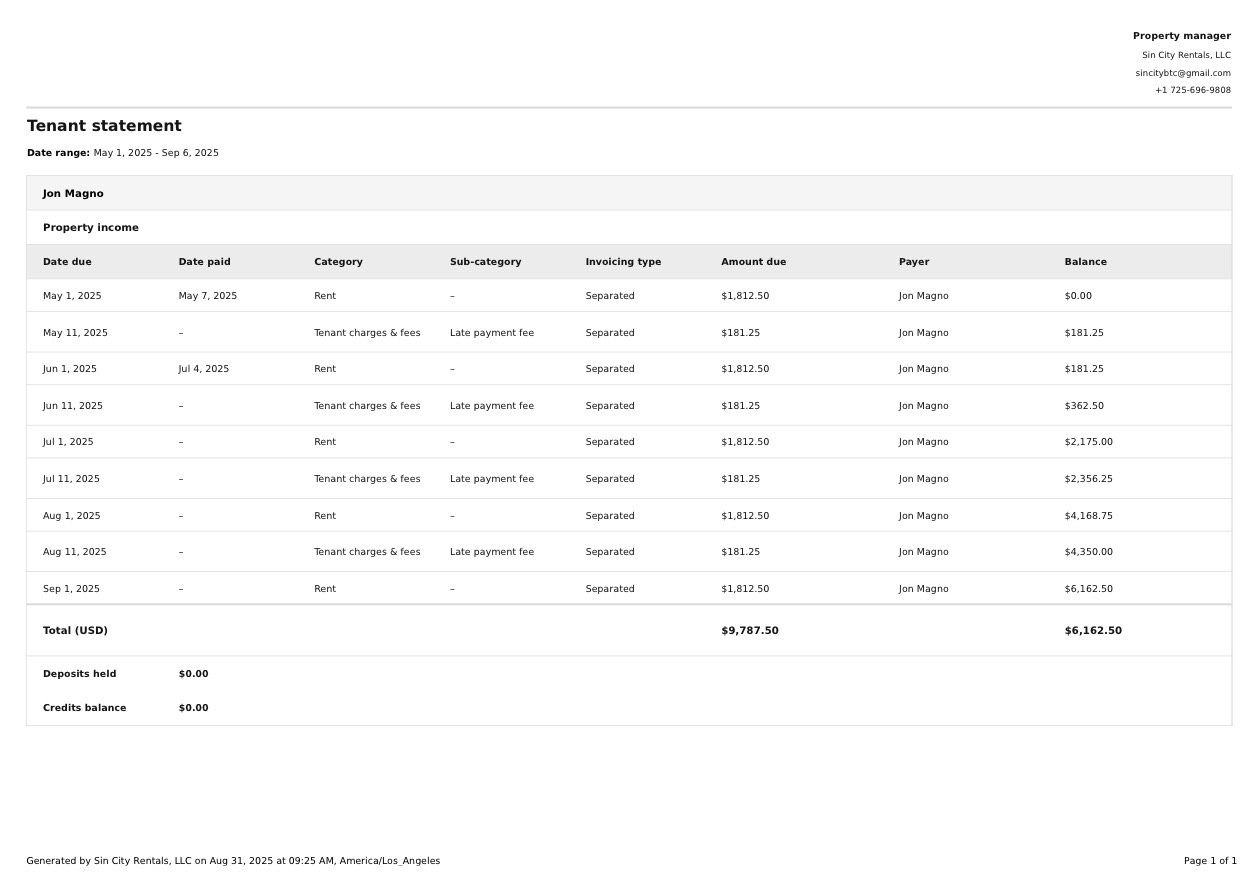Click the Amount due column header

point(753,262)
